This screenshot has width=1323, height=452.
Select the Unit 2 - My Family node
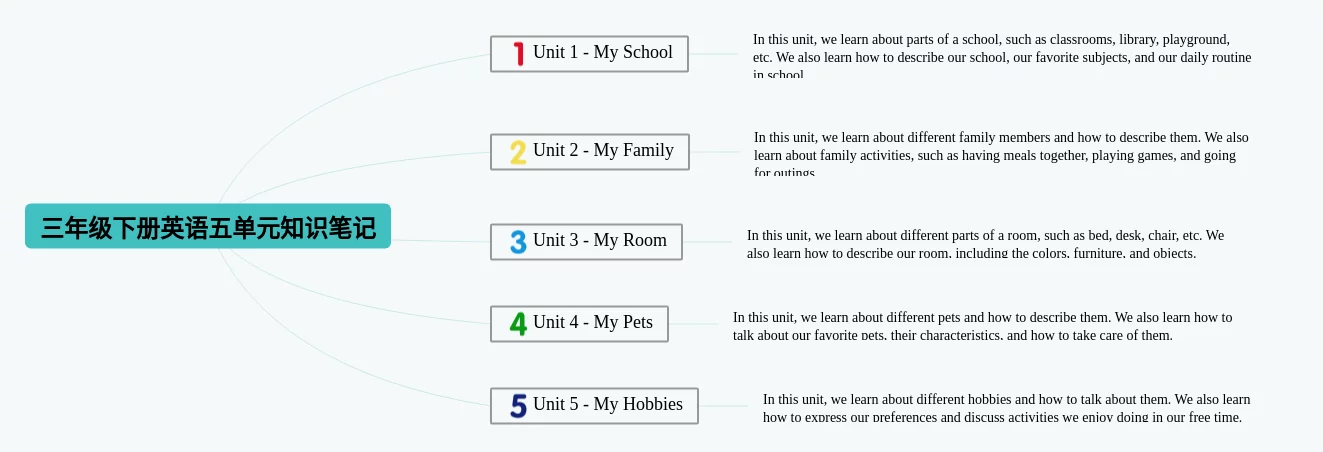click(x=590, y=152)
